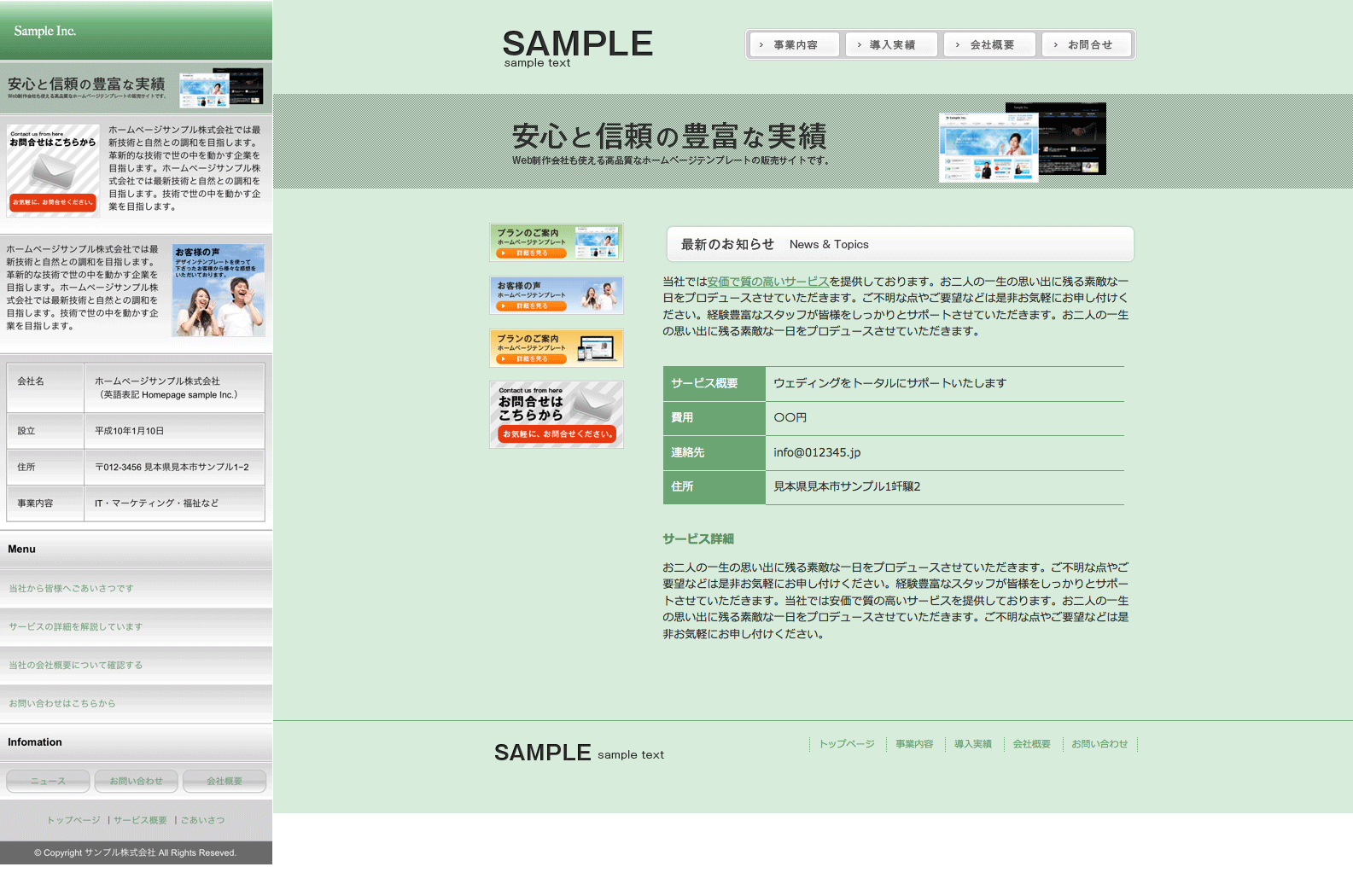This screenshot has height=896, width=1353.
Task: Click the footer トップページ link
Action: (847, 744)
